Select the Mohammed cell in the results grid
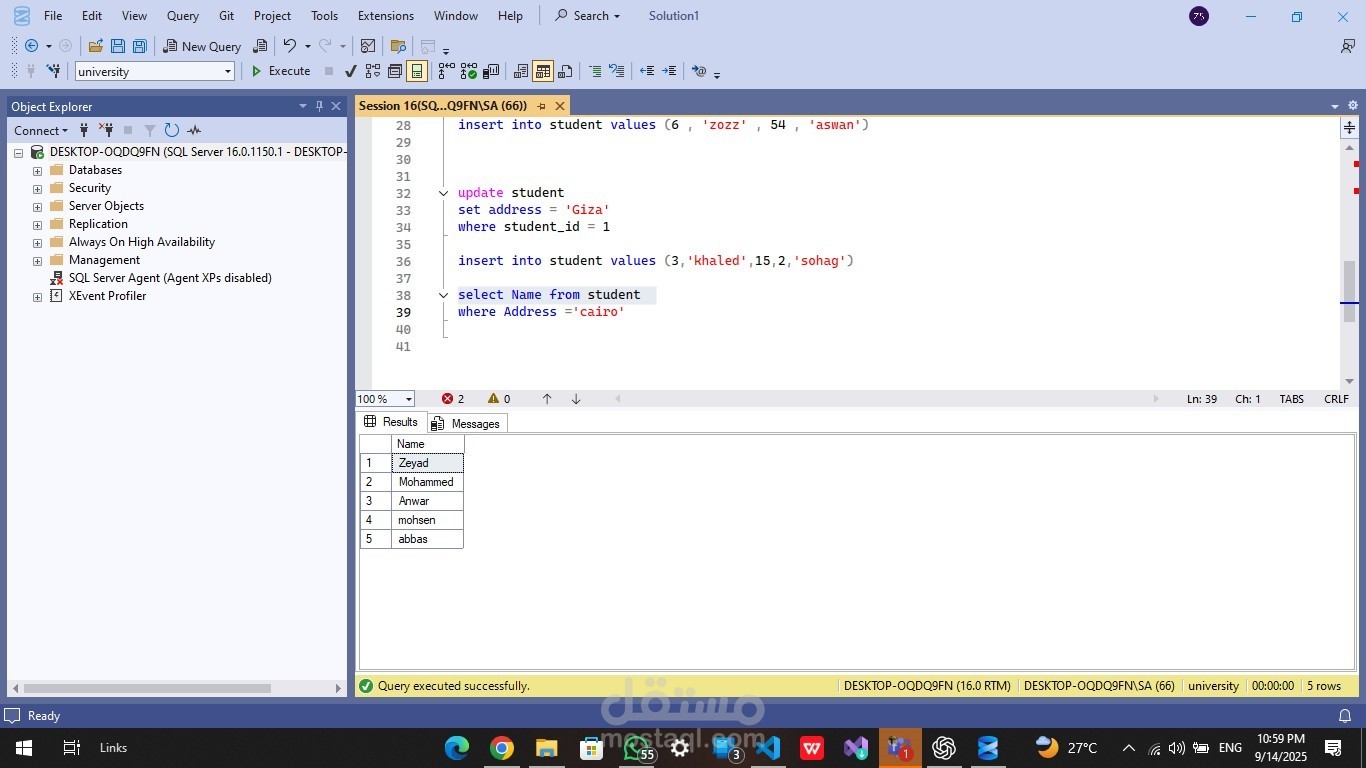The width and height of the screenshot is (1366, 768). [427, 482]
